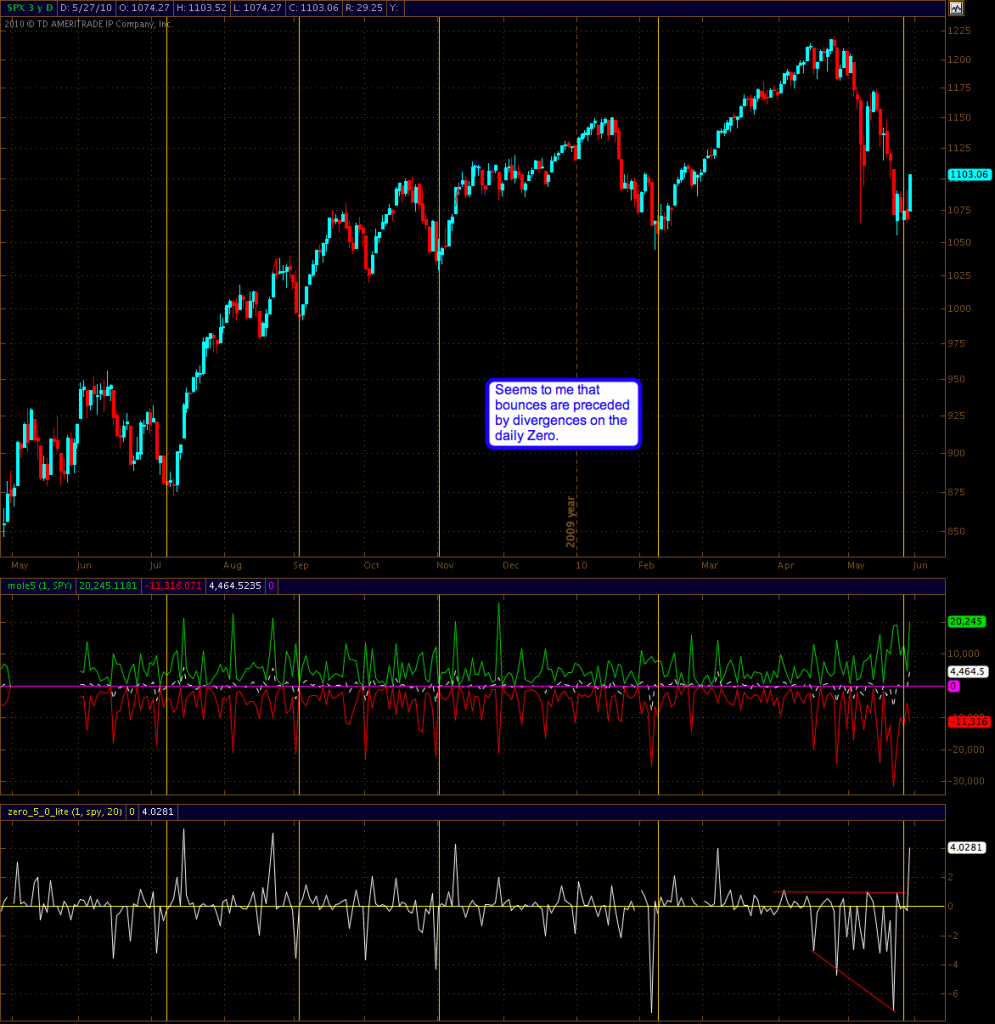Click the 'Apr' month label on time axis

tap(786, 566)
